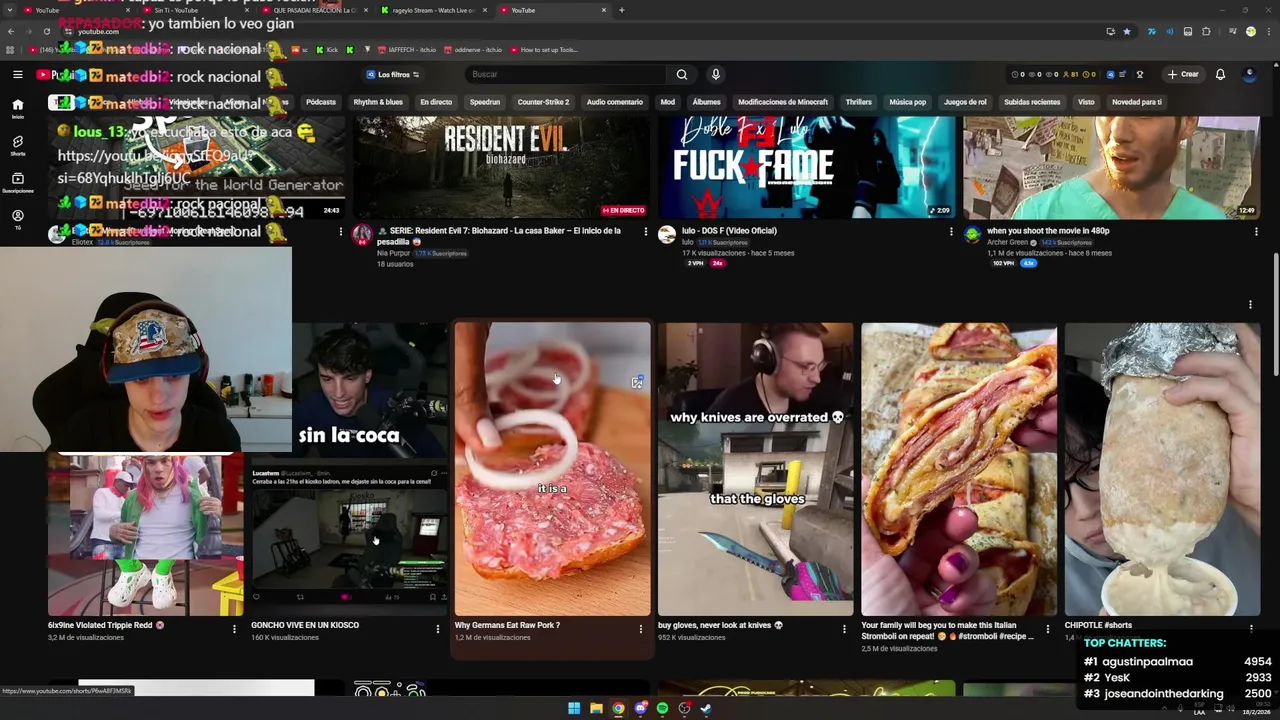Viewport: 1280px width, 720px height.
Task: Open the Resident Evil live stream thumbnail
Action: (500, 167)
